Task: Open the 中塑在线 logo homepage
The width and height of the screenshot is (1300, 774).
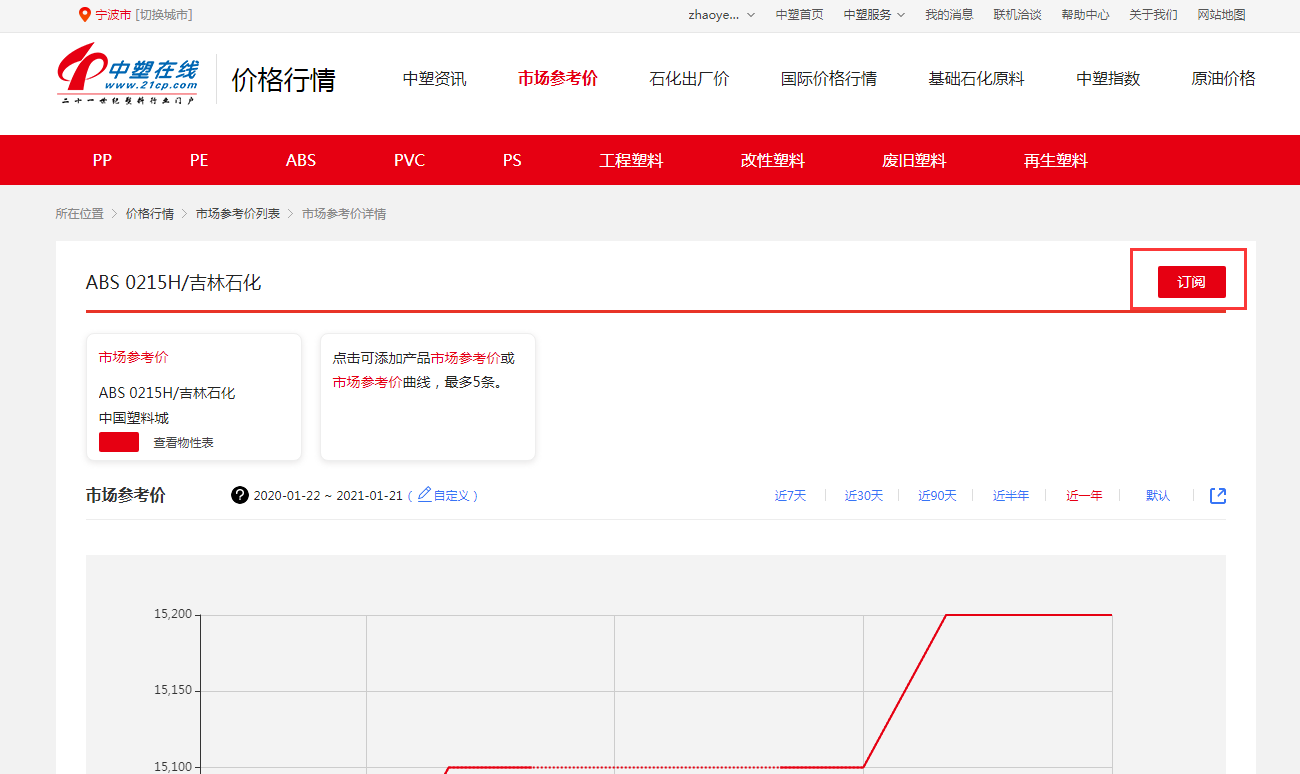Action: click(129, 73)
